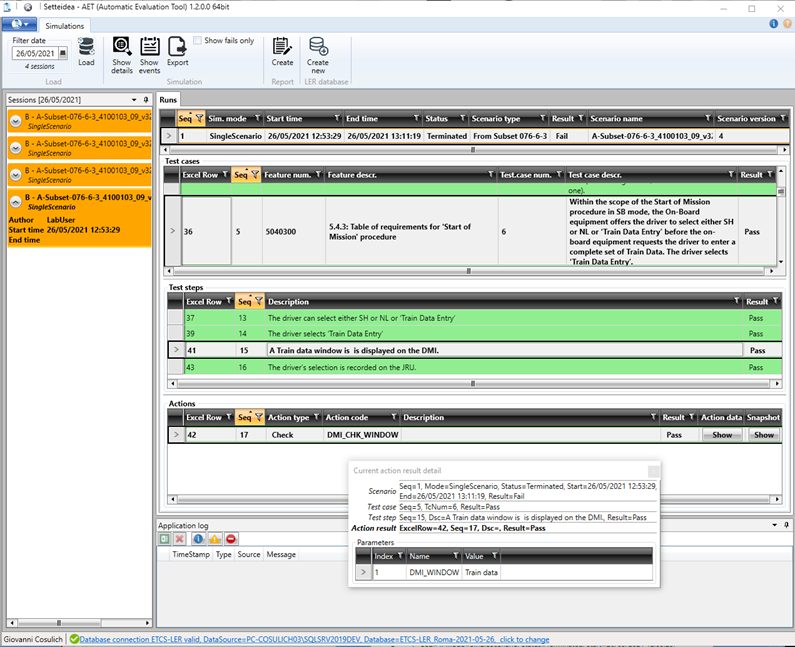Image resolution: width=795 pixels, height=647 pixels.
Task: Click Show button under Action data
Action: coord(722,435)
